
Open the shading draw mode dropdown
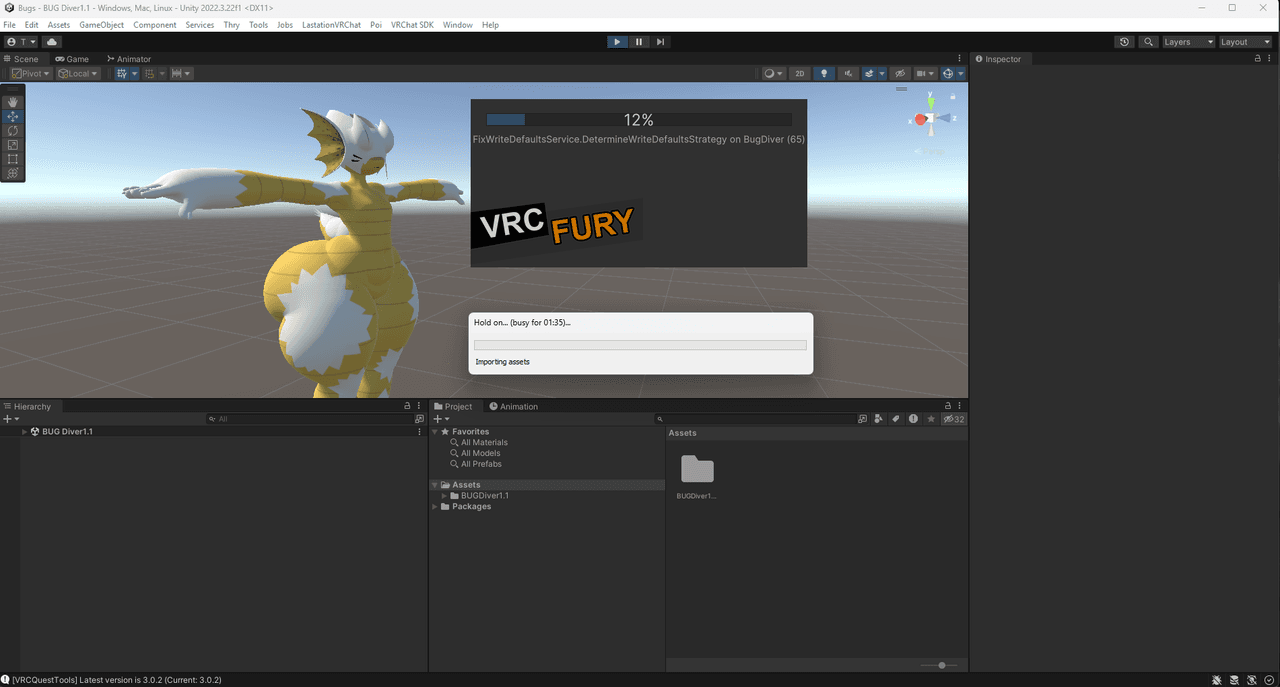point(774,73)
